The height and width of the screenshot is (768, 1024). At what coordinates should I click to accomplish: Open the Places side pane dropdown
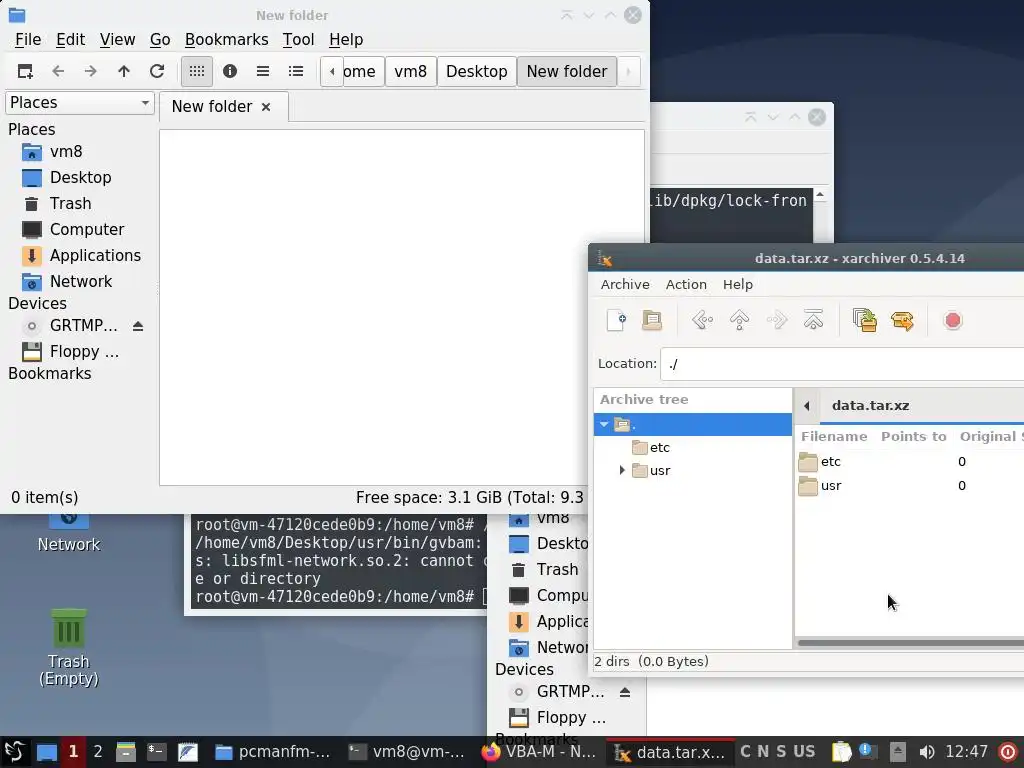[x=80, y=103]
